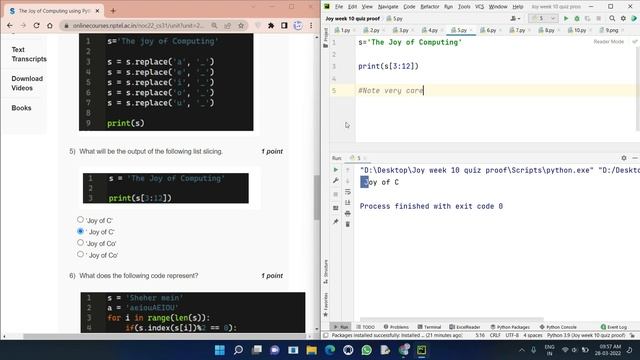The width and height of the screenshot is (640, 360).
Task: Bookmark this page with star icon
Action: click(x=241, y=25)
